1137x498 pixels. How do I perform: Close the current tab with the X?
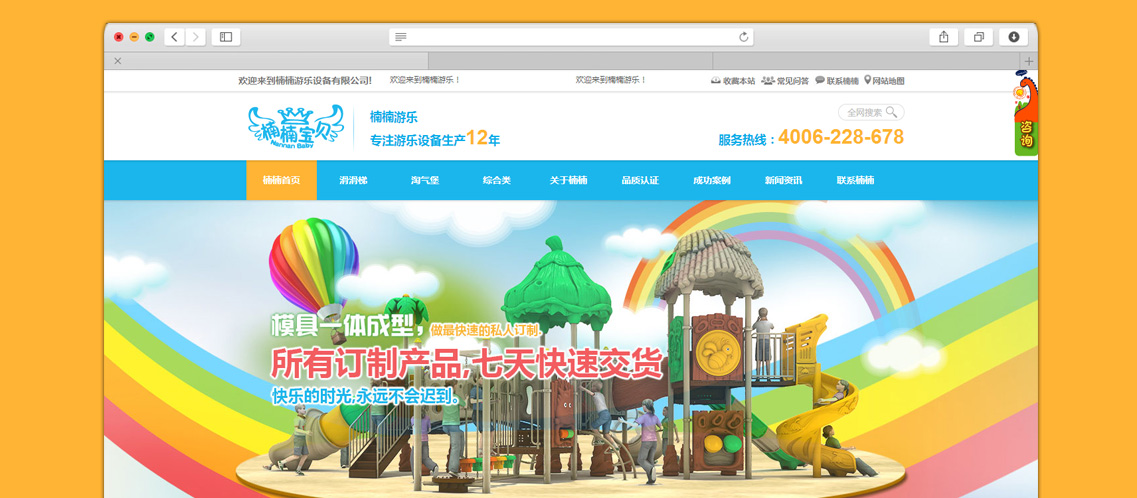click(x=117, y=61)
